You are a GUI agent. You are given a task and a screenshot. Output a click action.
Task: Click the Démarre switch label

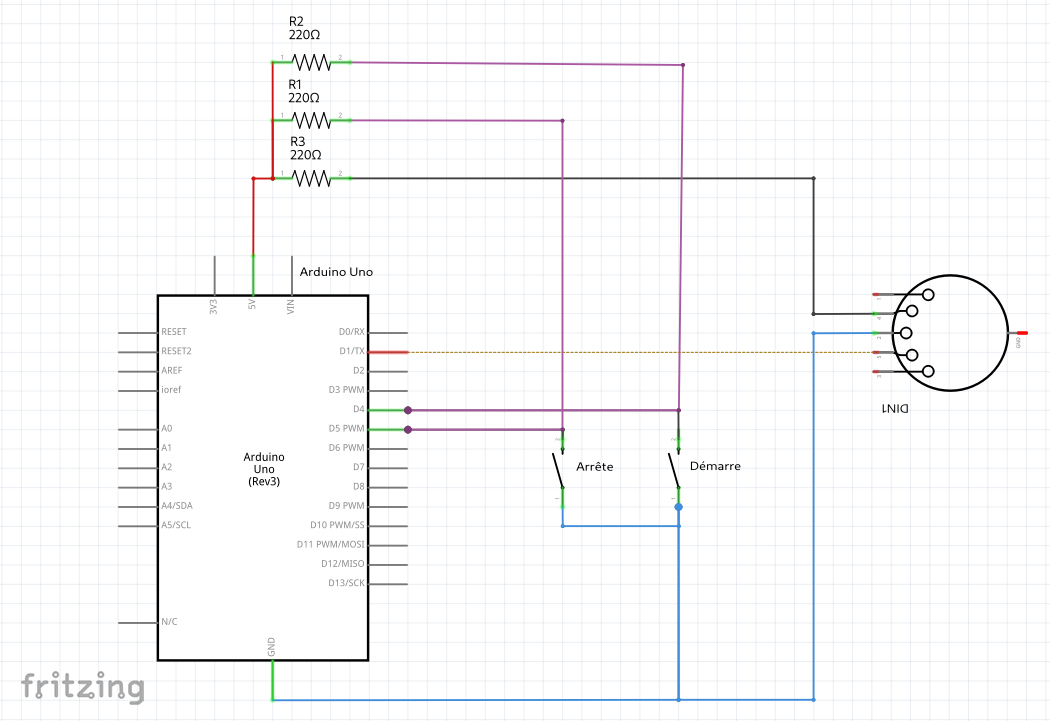pyautogui.click(x=715, y=466)
